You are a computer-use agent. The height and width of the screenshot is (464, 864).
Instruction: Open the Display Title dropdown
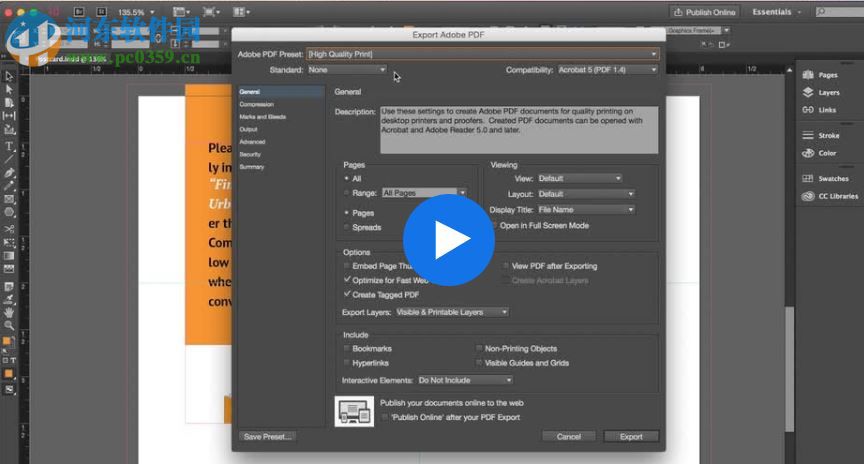click(x=586, y=209)
